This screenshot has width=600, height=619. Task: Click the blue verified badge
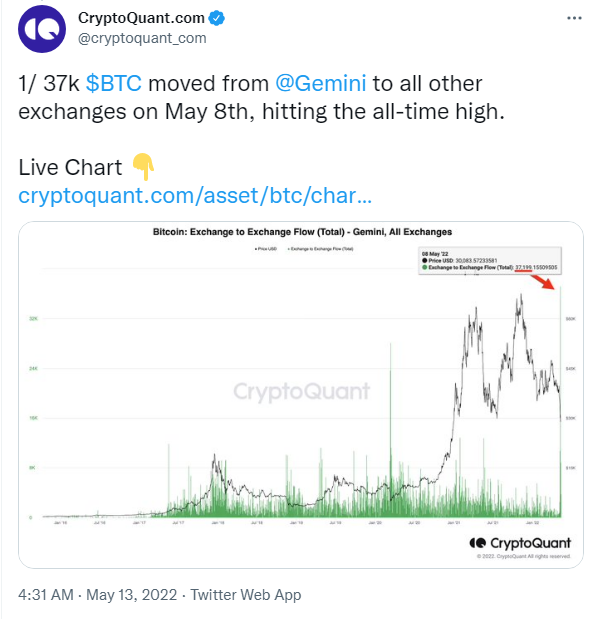[216, 18]
